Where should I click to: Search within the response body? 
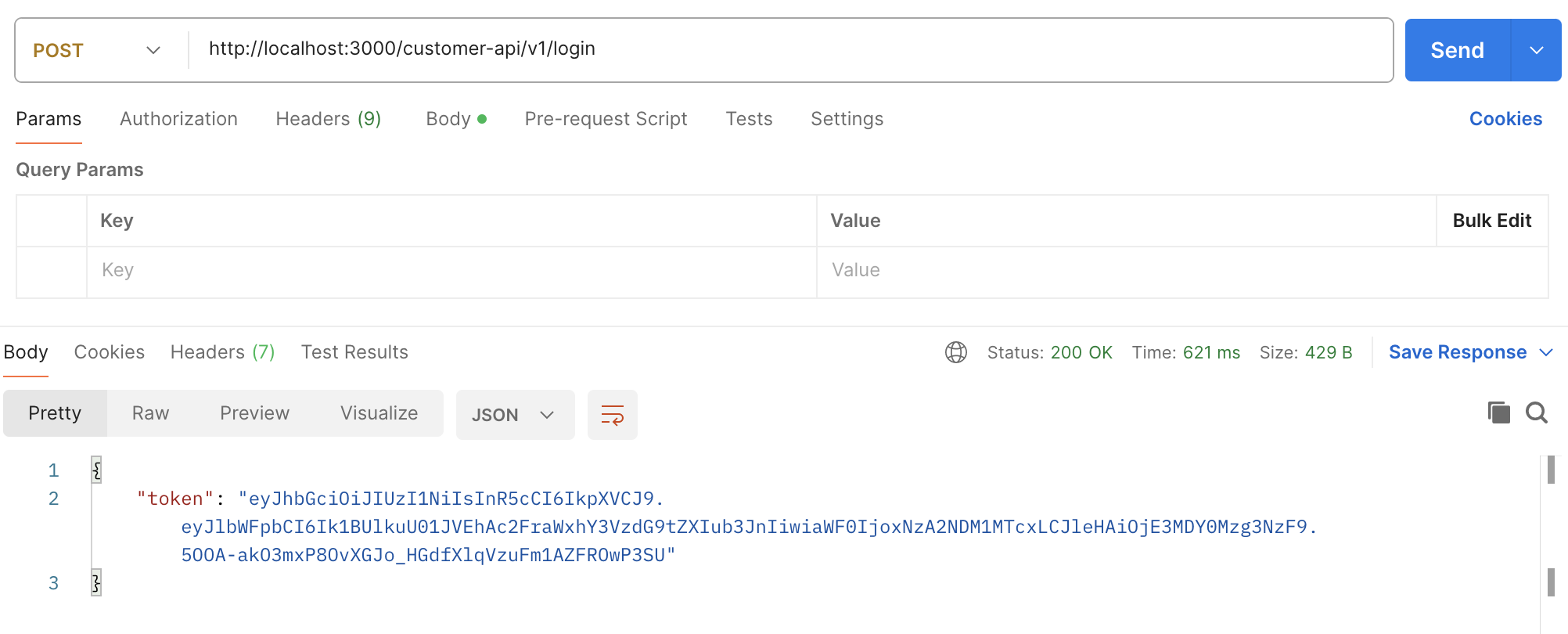[1537, 412]
